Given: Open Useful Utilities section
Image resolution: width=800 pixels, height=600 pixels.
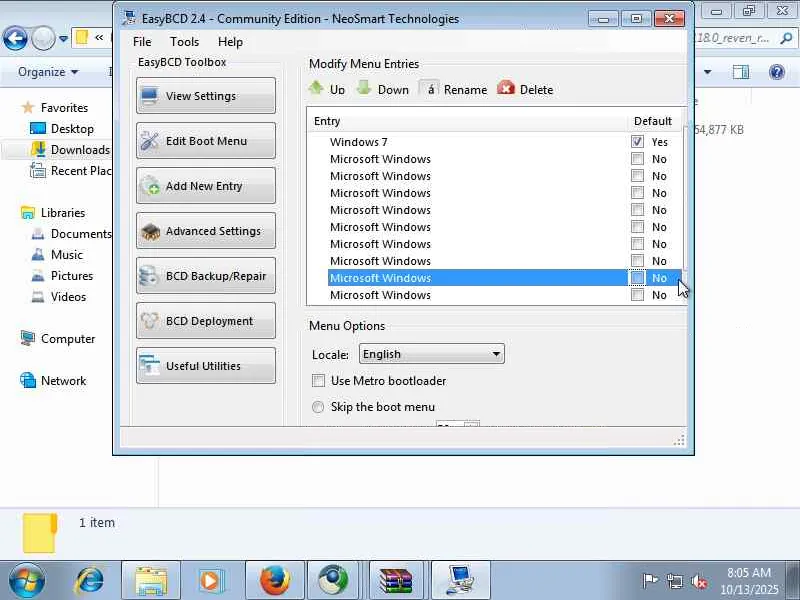Looking at the screenshot, I should pyautogui.click(x=206, y=365).
